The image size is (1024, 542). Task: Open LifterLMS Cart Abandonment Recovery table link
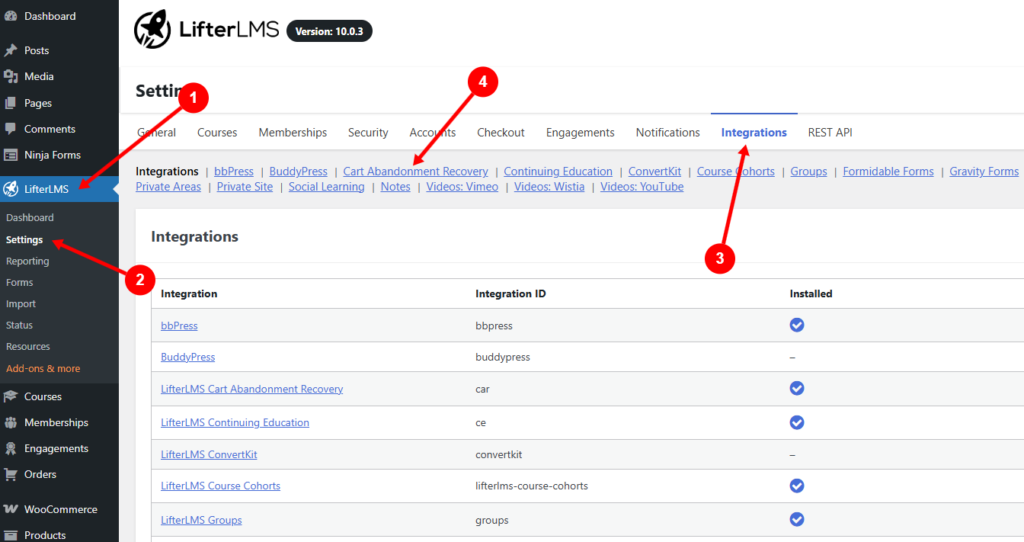click(x=251, y=389)
